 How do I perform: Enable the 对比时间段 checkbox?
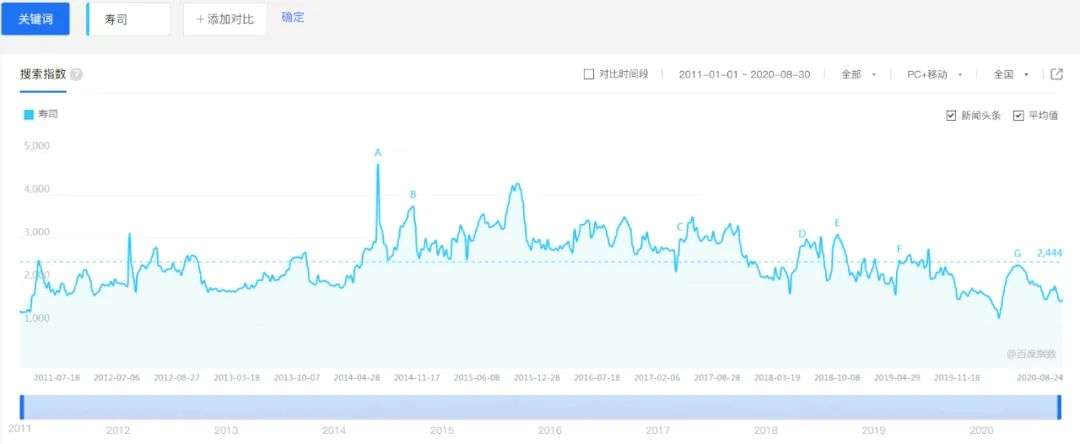click(589, 74)
